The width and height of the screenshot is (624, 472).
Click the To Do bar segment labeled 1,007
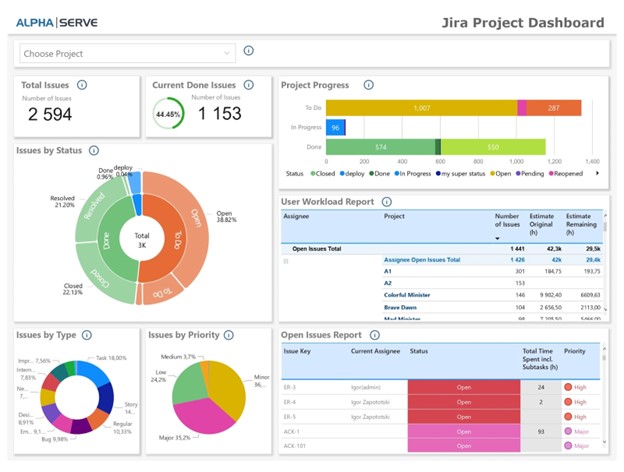click(421, 108)
